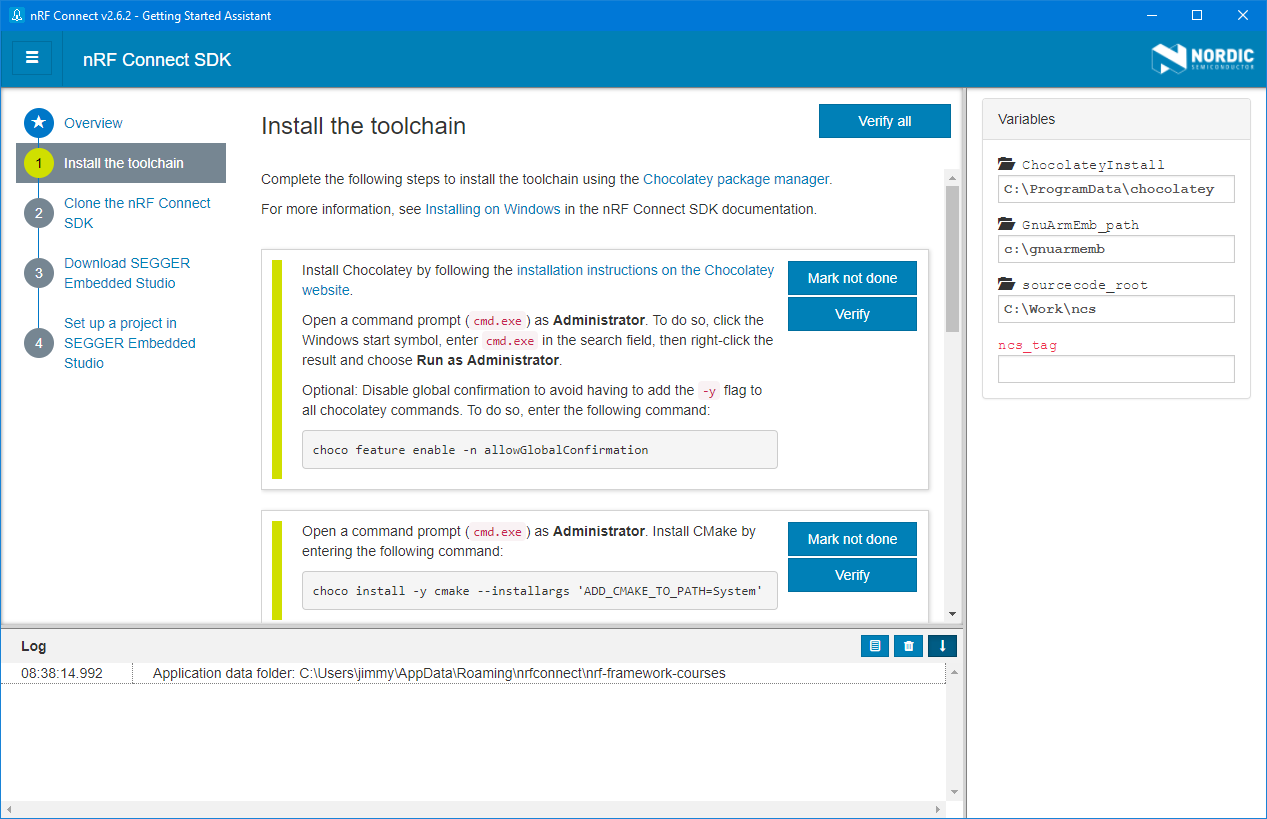Toggle log autoscroll down-arrow button
This screenshot has height=819, width=1267.
coord(942,646)
